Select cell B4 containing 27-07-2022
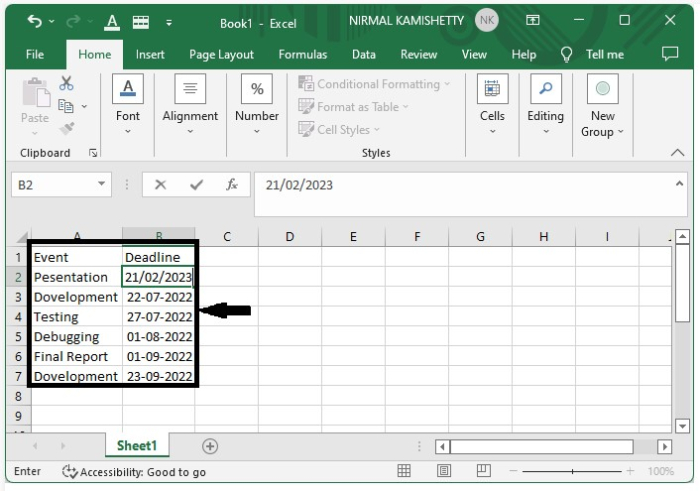 [159, 317]
